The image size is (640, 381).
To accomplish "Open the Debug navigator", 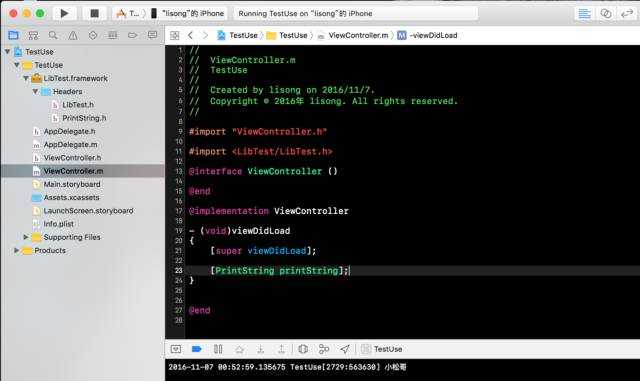I will (x=113, y=35).
